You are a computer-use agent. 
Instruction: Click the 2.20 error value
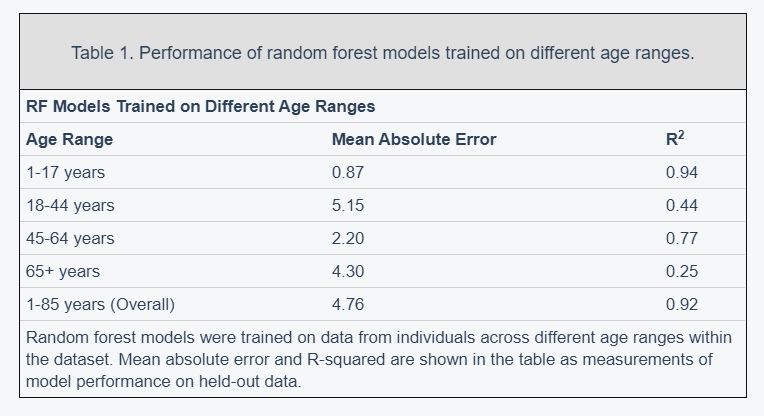pyautogui.click(x=348, y=239)
